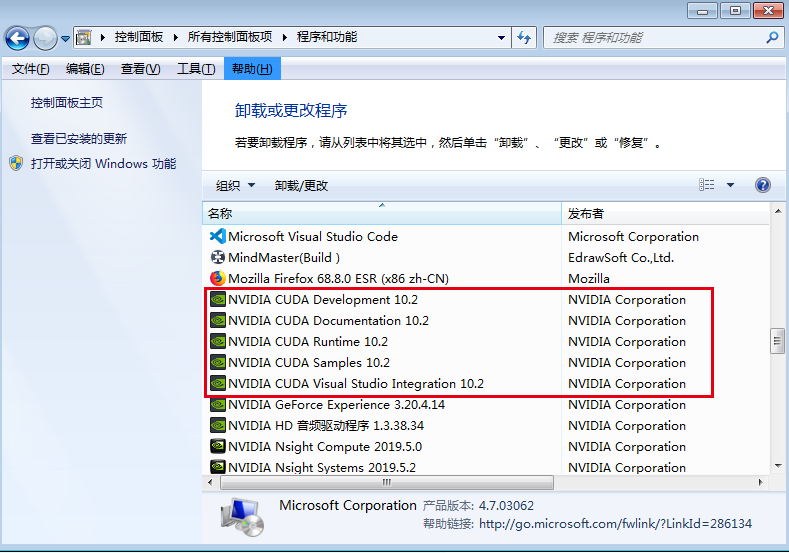
Task: Click the horizontal scrollbar left arrow
Action: click(x=210, y=482)
